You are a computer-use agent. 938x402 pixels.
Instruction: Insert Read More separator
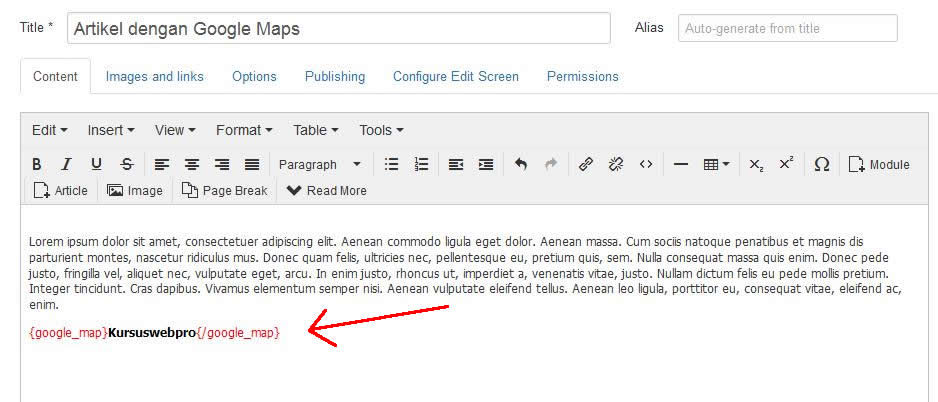pyautogui.click(x=327, y=191)
